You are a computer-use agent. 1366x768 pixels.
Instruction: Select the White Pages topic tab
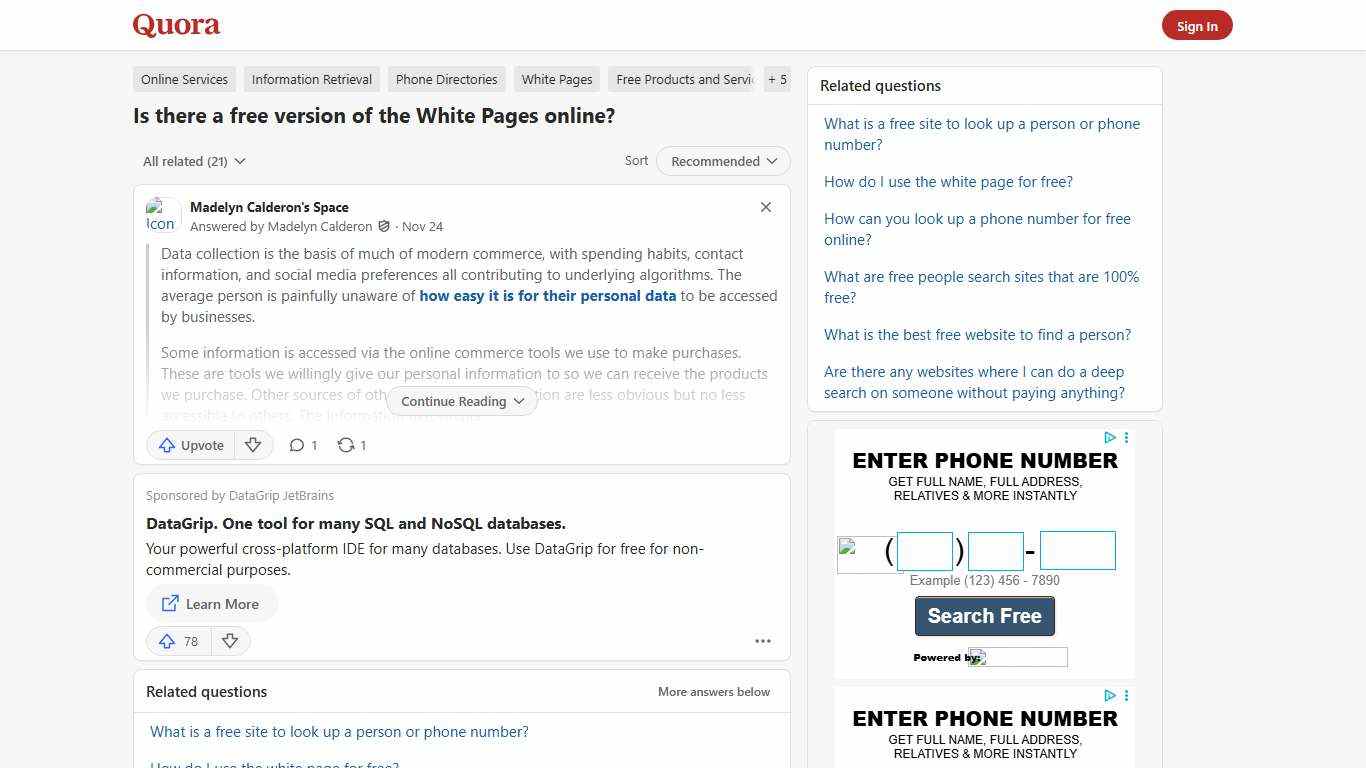(x=556, y=79)
